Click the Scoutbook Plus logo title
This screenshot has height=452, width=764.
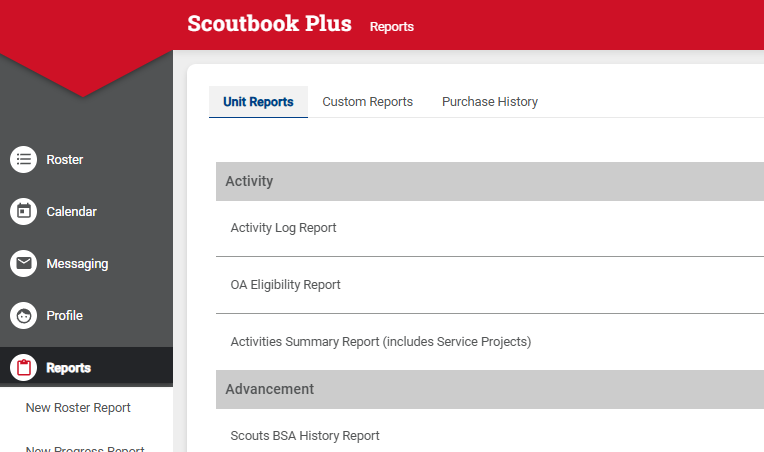pyautogui.click(x=269, y=23)
